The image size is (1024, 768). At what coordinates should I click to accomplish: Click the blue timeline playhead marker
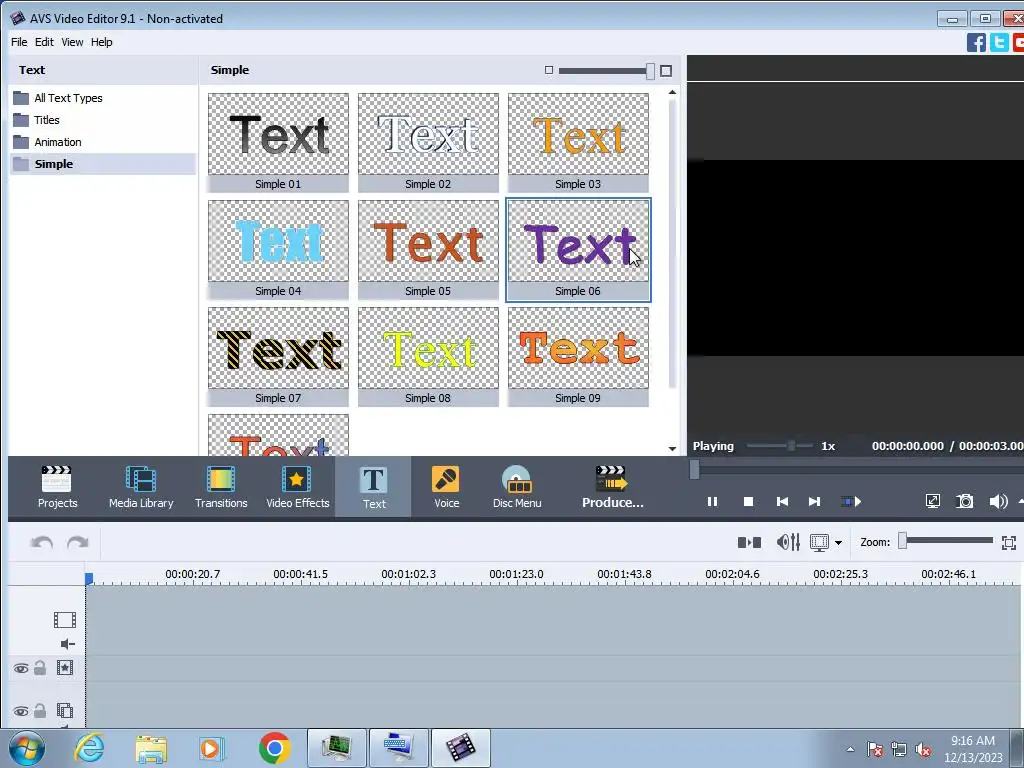pyautogui.click(x=89, y=579)
